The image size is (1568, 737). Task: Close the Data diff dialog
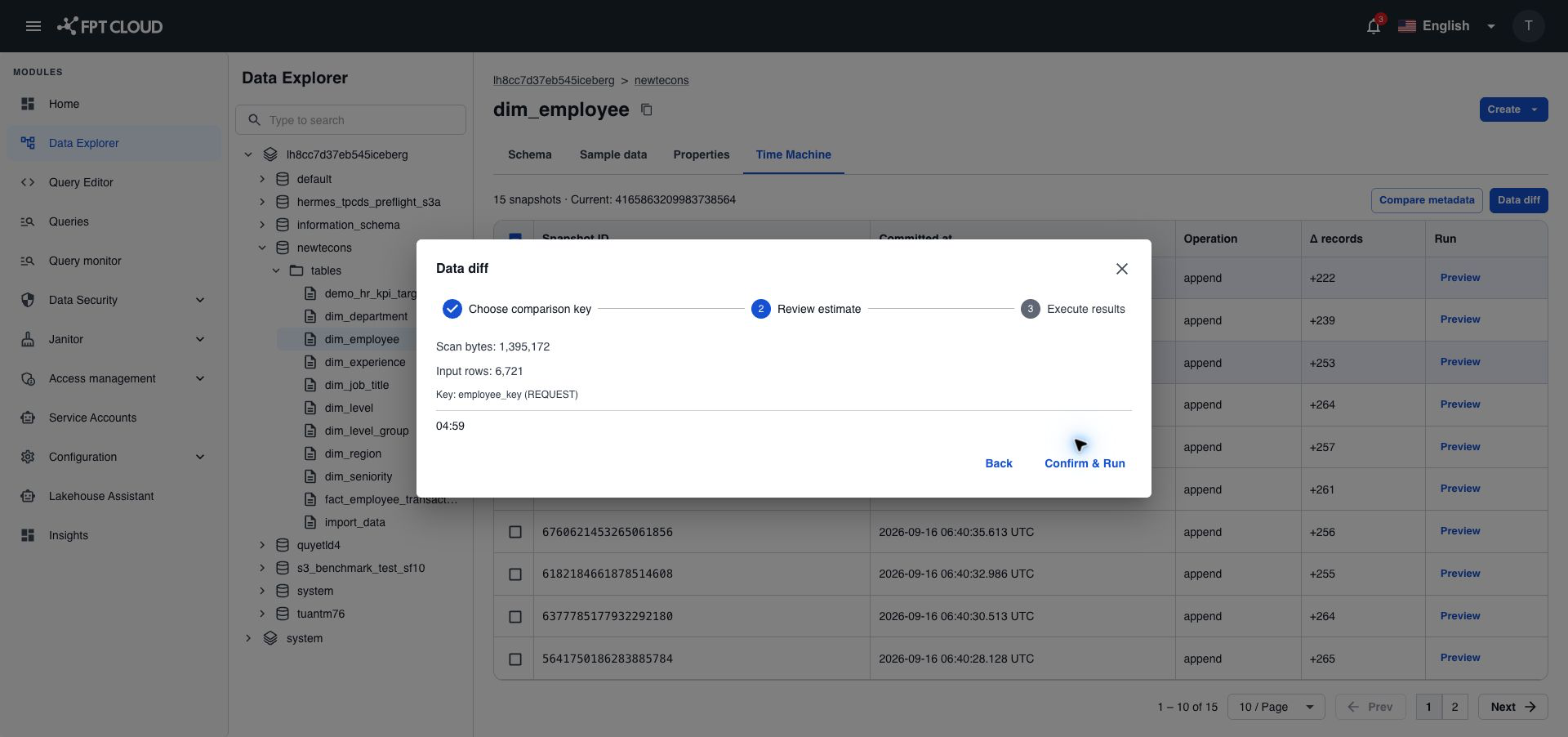(x=1121, y=269)
